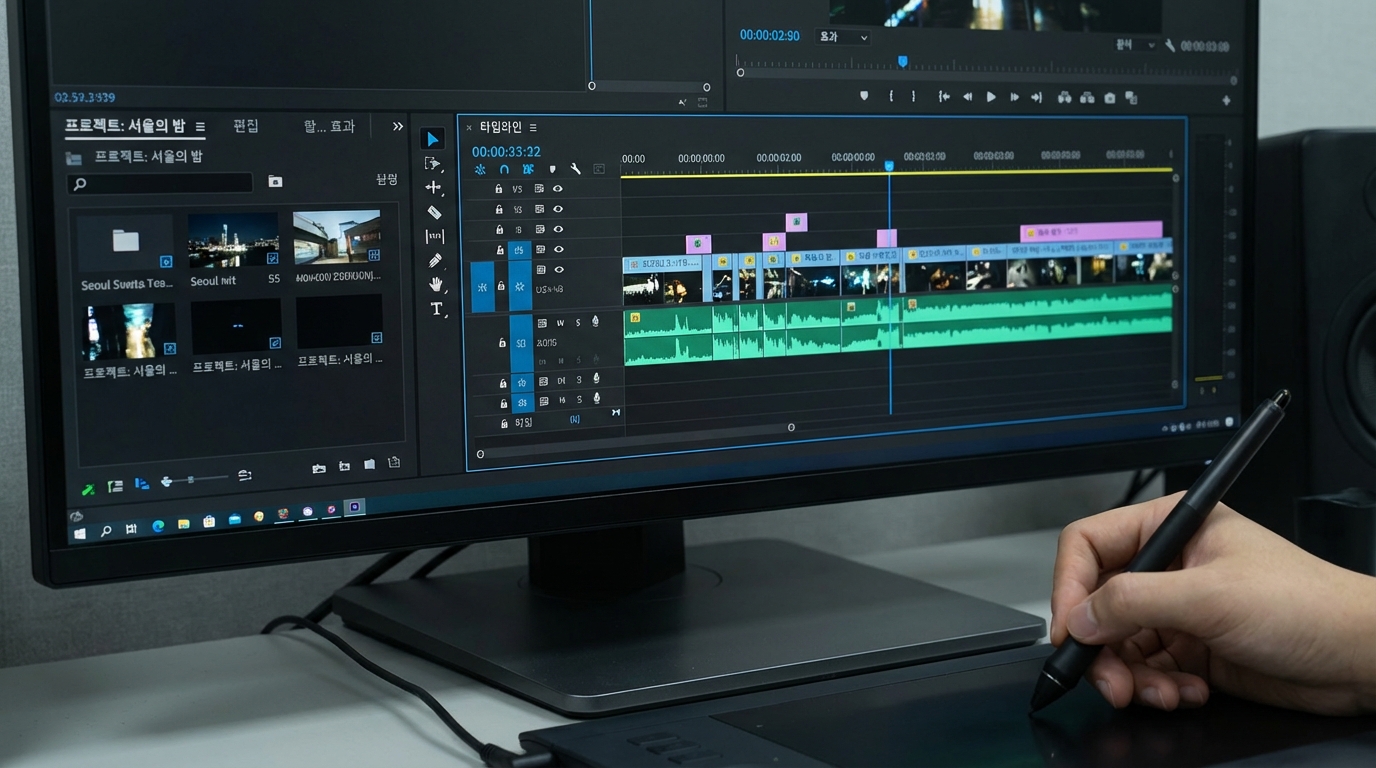
Task: Open Comparison View in program monitor
Action: click(x=1131, y=98)
